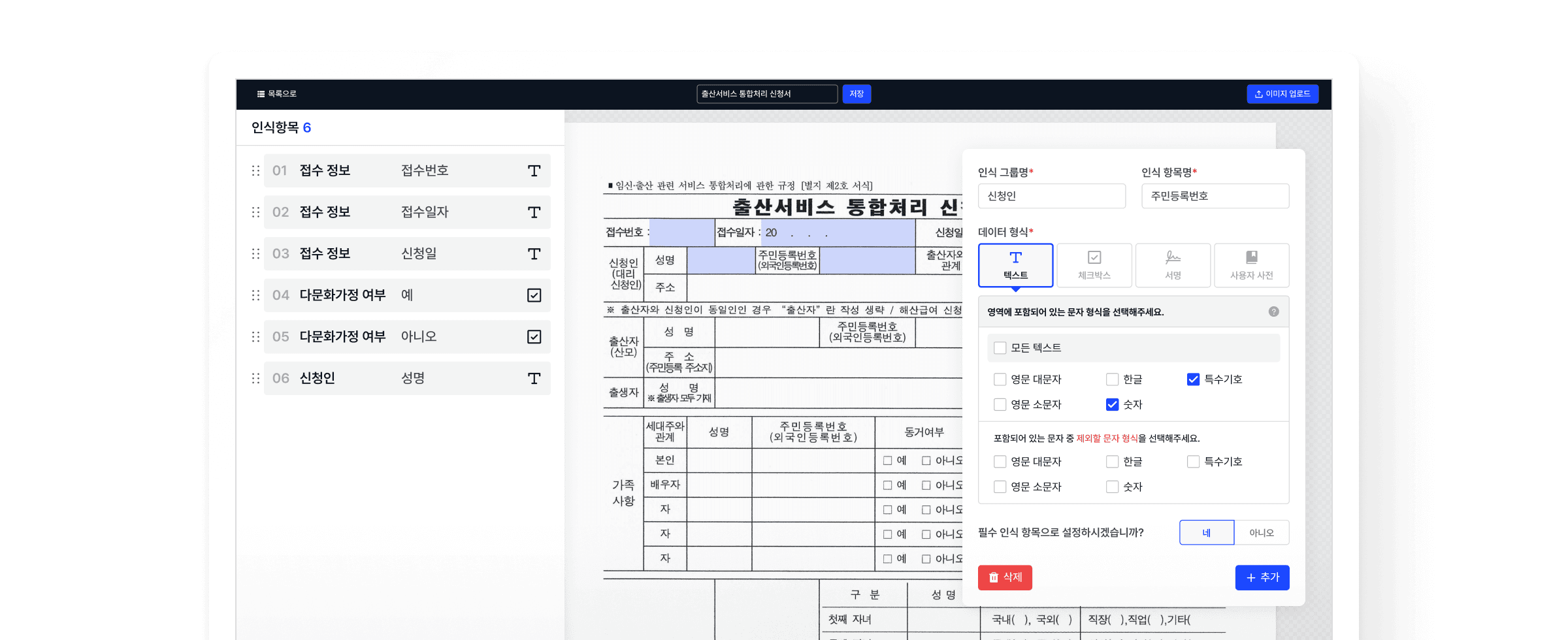Screen dimensions: 1568x640
Task: Toggle excluded 특수기호 checkbox
Action: pyautogui.click(x=1193, y=462)
